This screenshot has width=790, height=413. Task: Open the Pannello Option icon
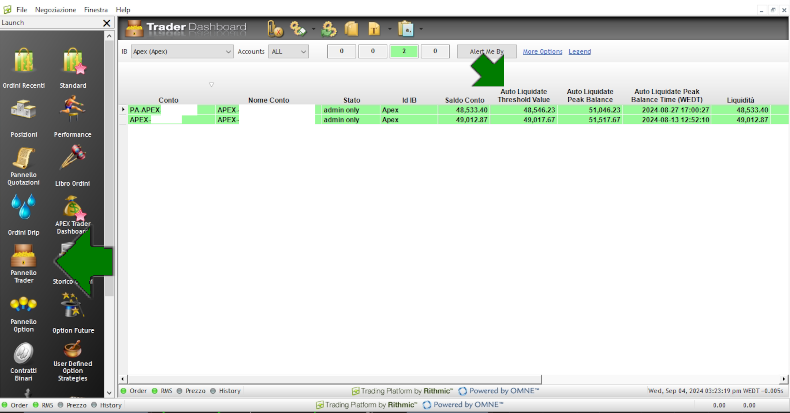point(23,308)
